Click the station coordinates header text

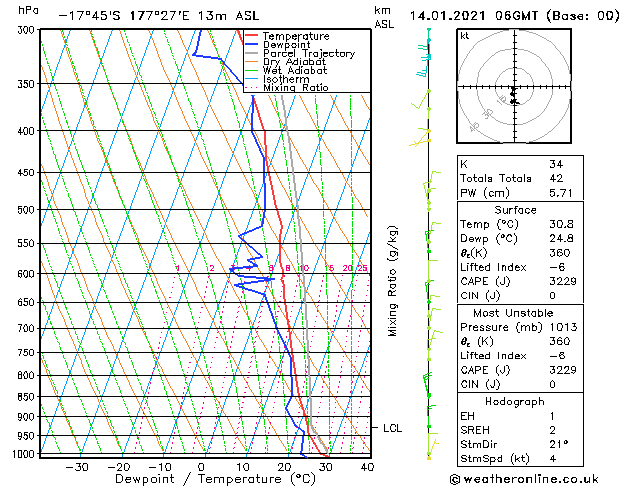pos(159,16)
